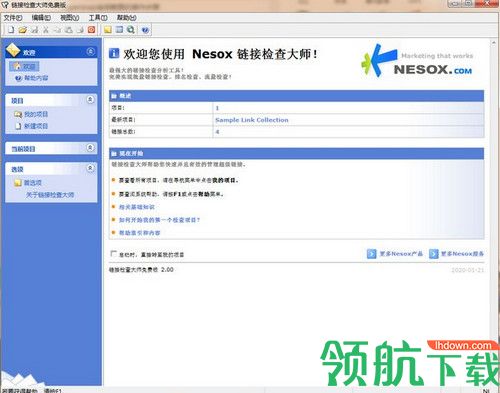Open the 文件 menu
This screenshot has height=393, width=500.
[13, 18]
